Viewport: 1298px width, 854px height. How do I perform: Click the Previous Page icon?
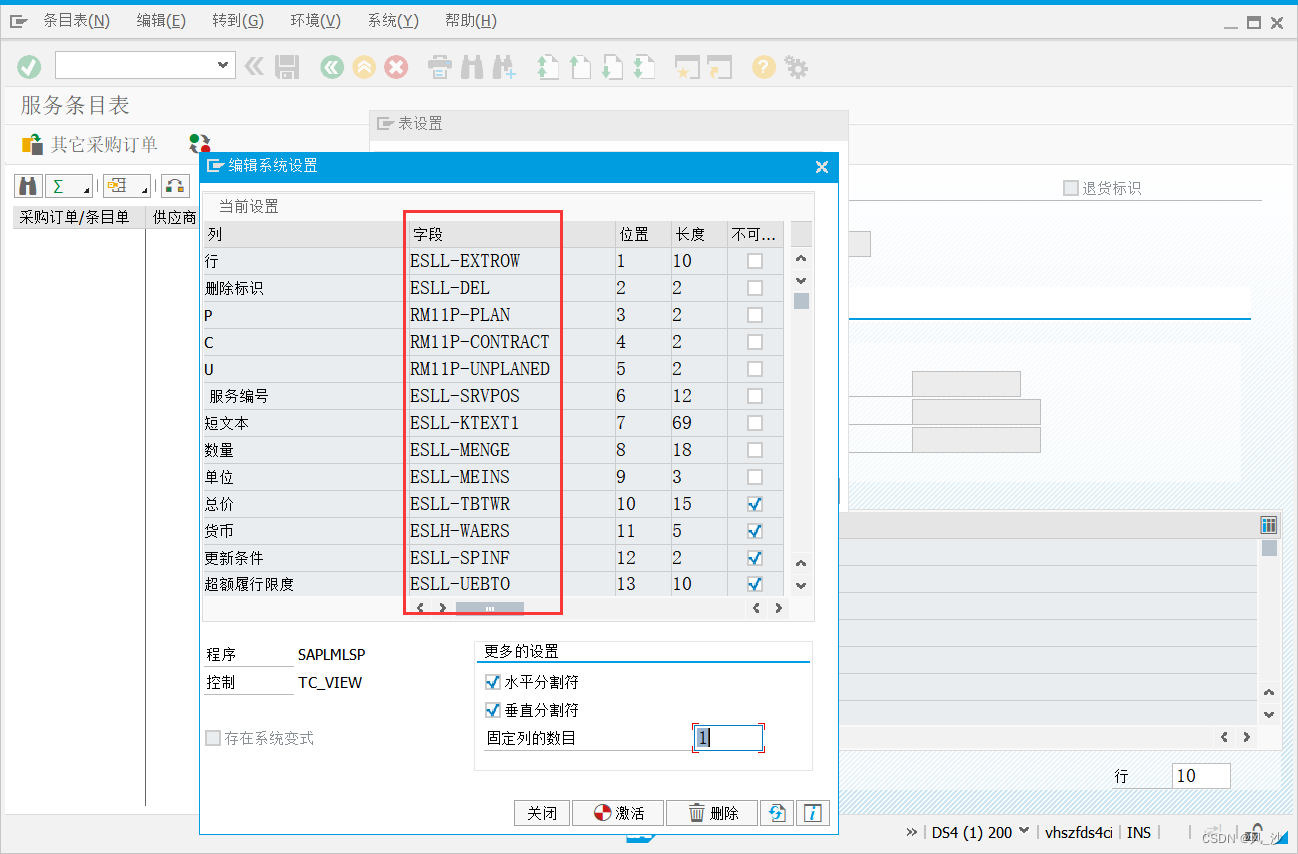click(580, 67)
